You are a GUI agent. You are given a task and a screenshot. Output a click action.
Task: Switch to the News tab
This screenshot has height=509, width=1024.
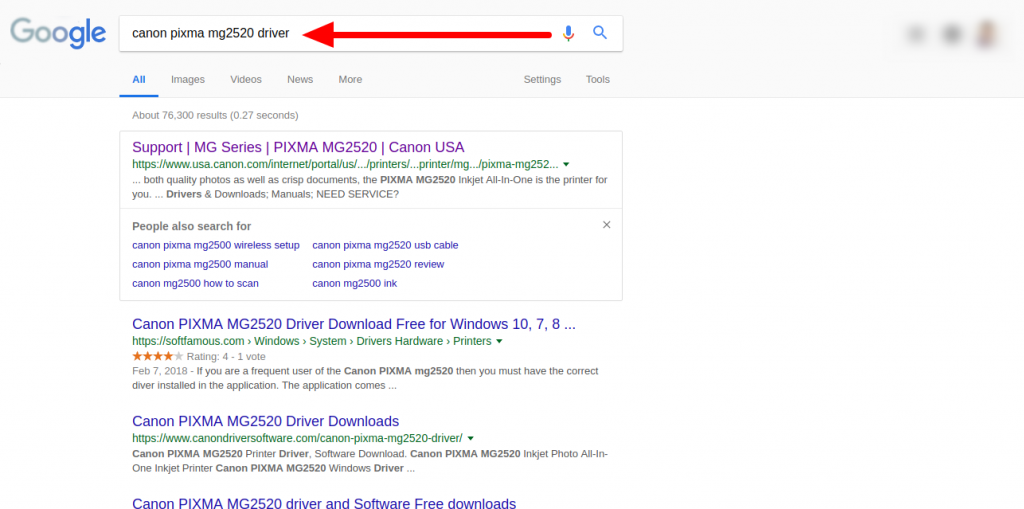[x=300, y=80]
